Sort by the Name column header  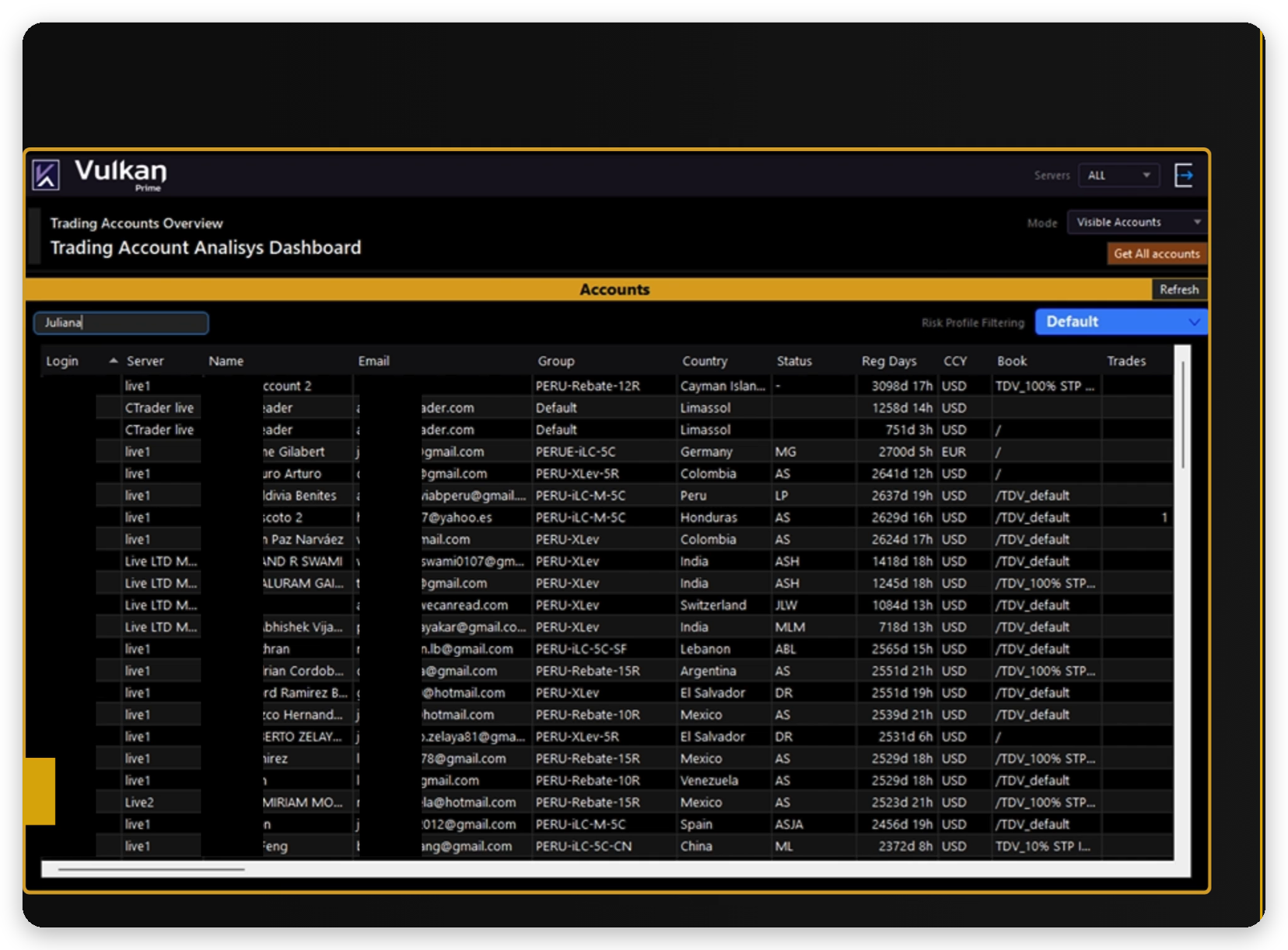tap(226, 361)
